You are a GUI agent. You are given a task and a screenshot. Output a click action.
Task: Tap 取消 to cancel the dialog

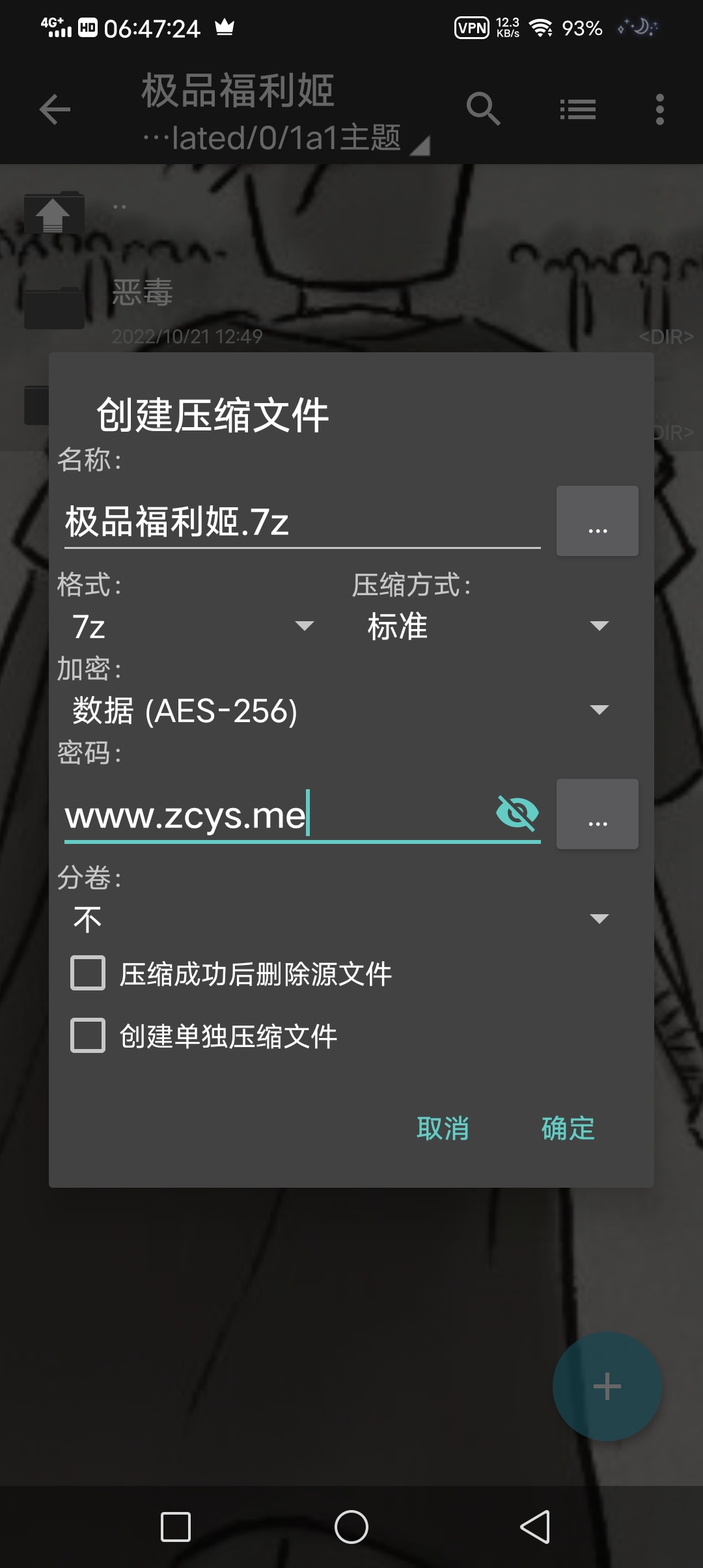click(x=443, y=1128)
